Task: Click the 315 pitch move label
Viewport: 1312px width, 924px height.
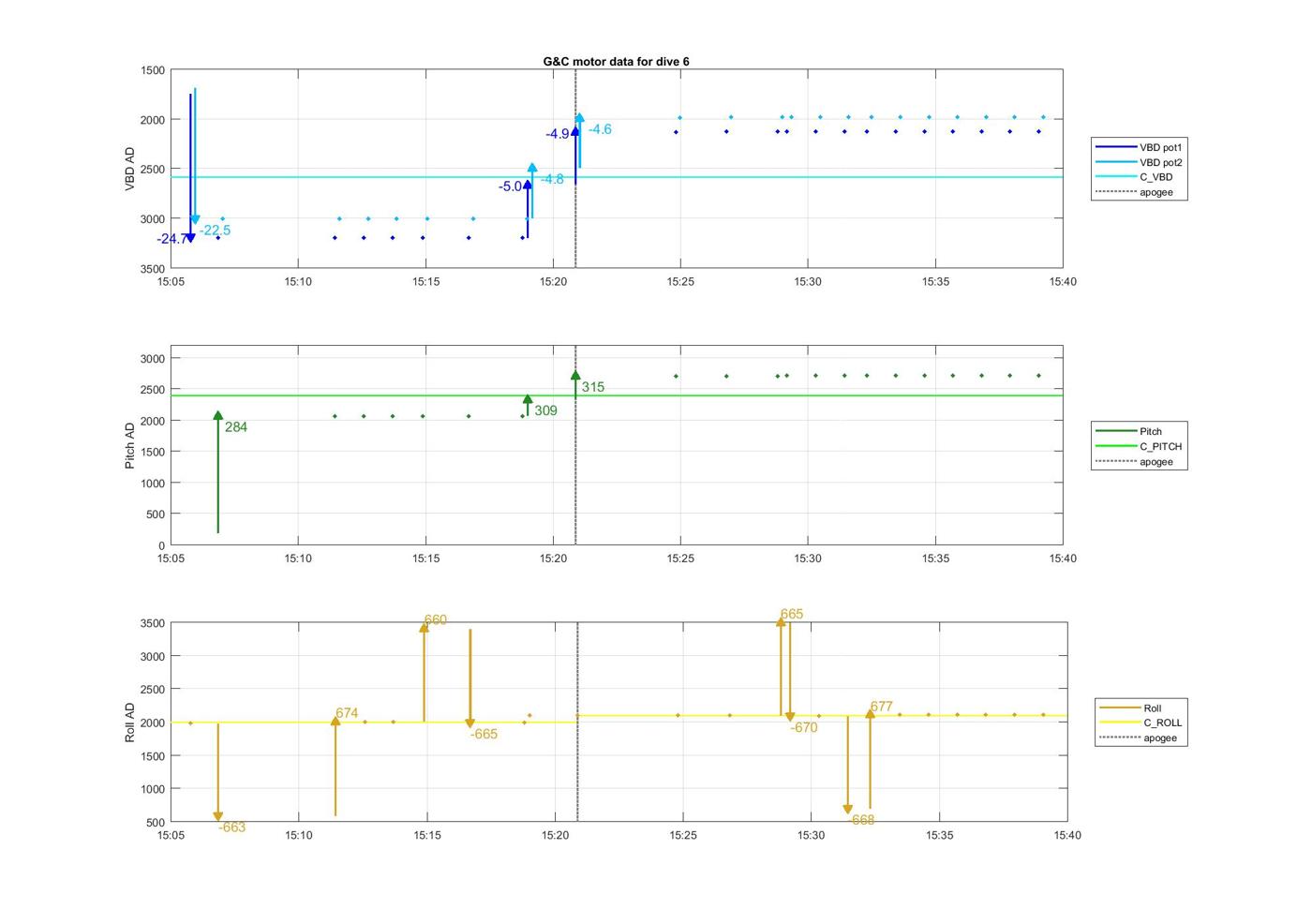Action: pyautogui.click(x=593, y=387)
